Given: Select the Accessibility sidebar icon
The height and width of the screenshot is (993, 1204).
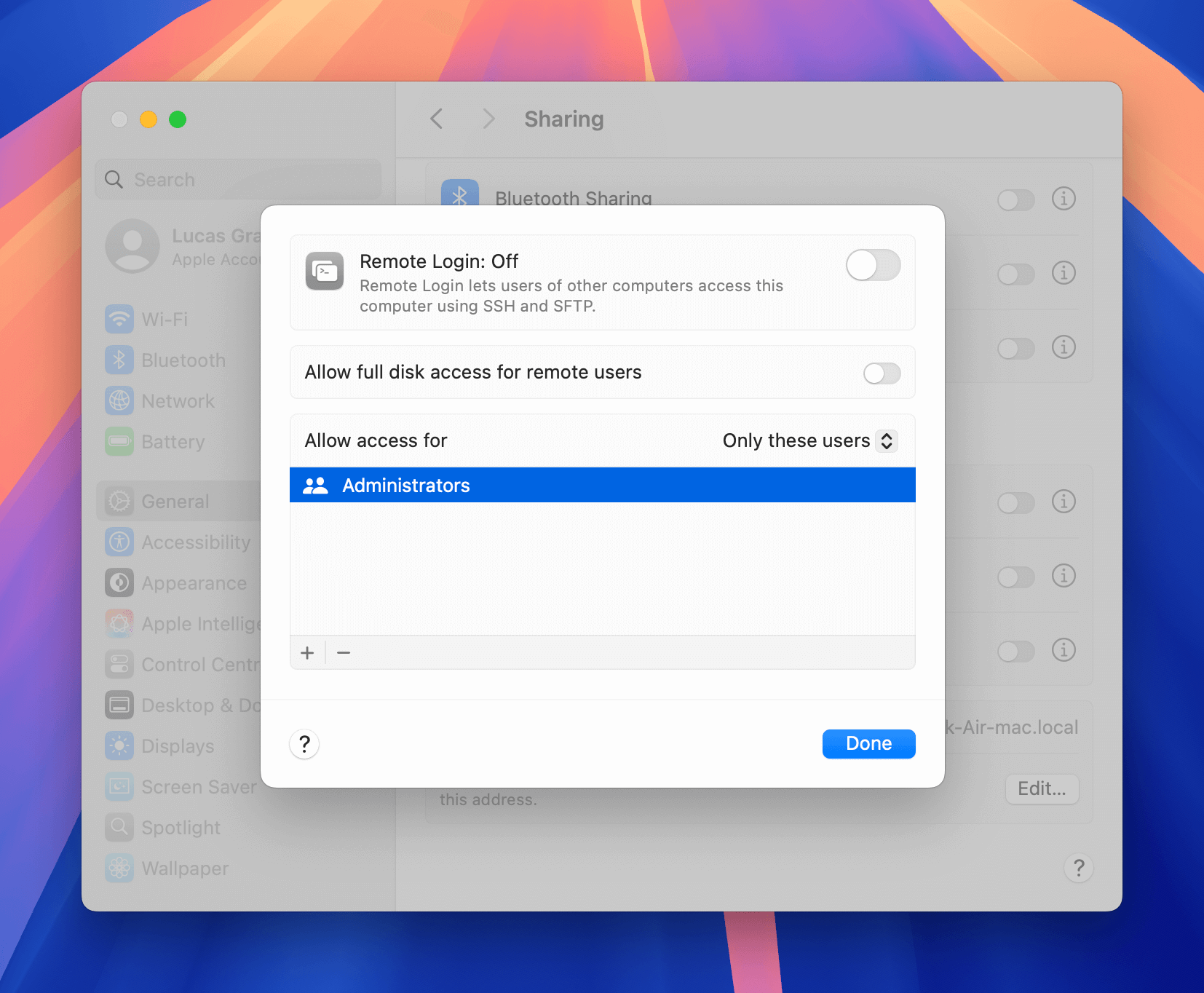Looking at the screenshot, I should [119, 542].
